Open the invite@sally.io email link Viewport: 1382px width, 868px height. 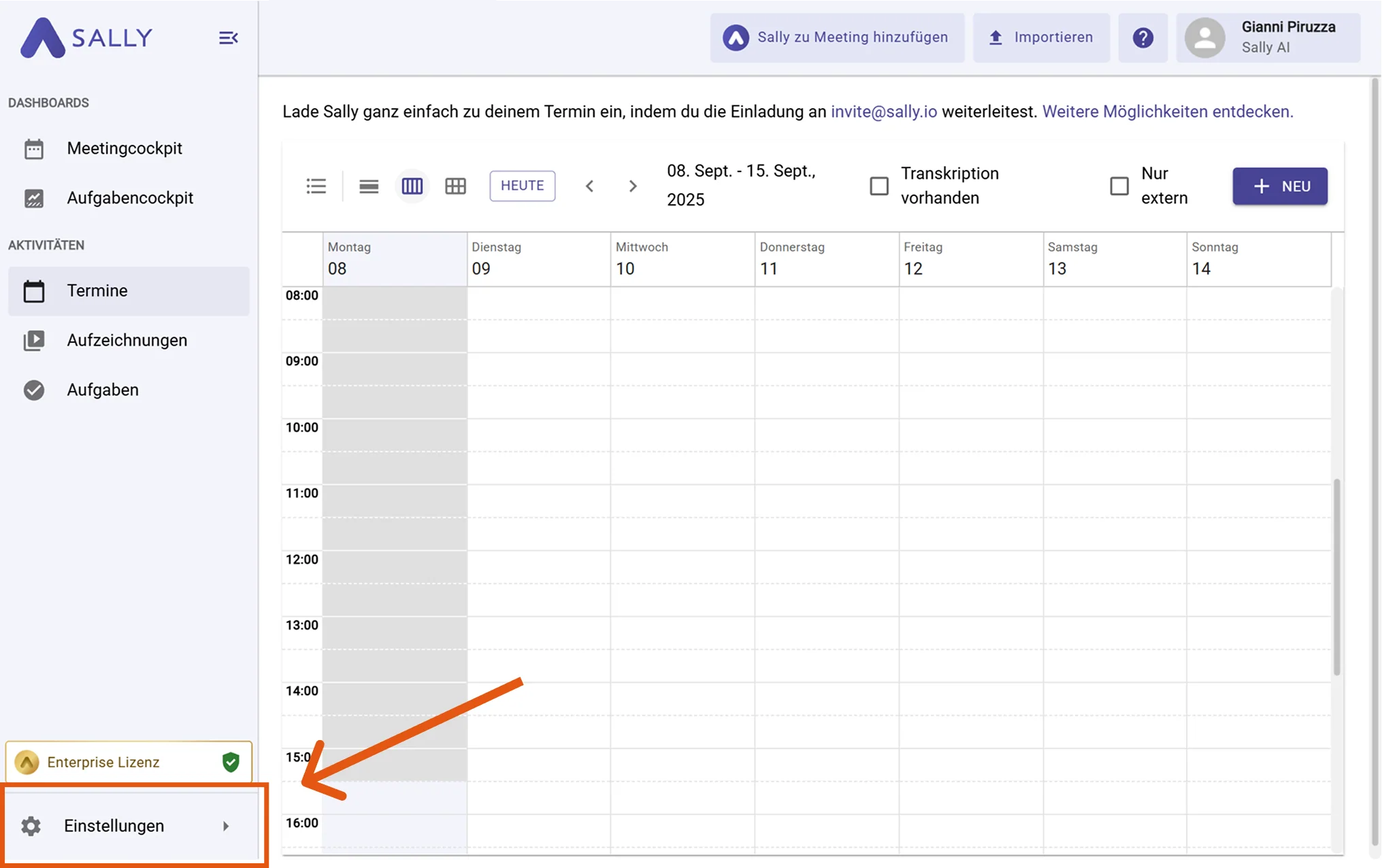[x=884, y=112]
